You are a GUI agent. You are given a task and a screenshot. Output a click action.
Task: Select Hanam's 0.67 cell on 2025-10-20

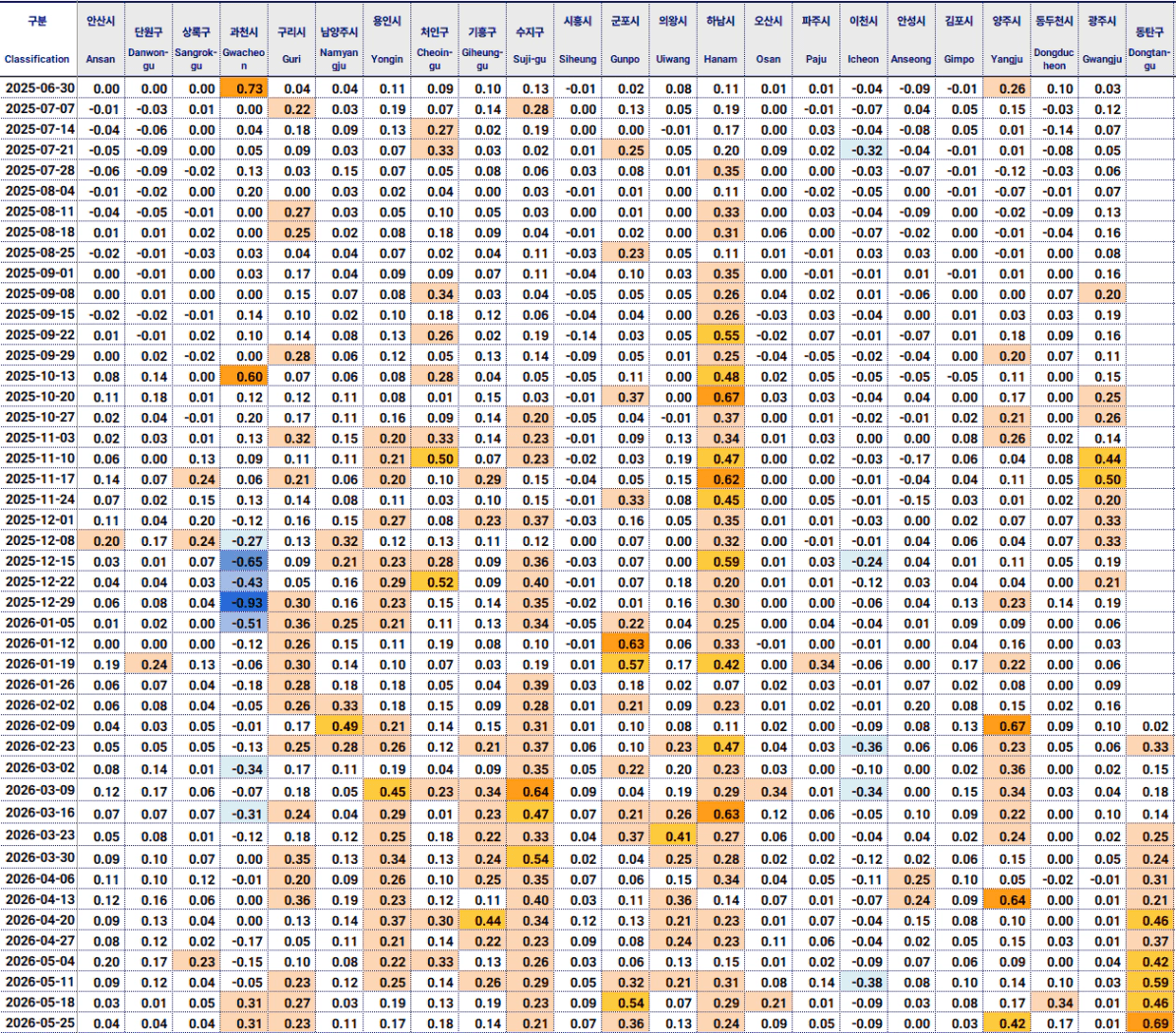720,397
